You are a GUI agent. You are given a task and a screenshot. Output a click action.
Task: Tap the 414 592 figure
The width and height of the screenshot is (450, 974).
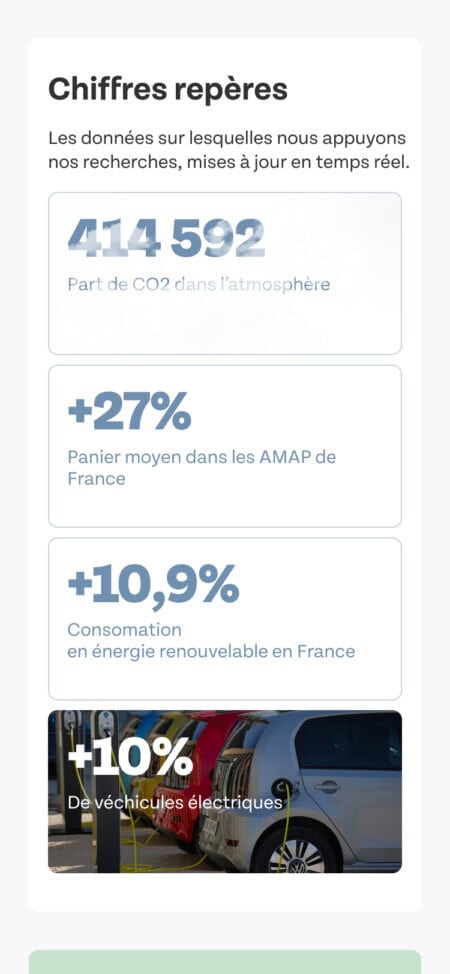point(166,239)
